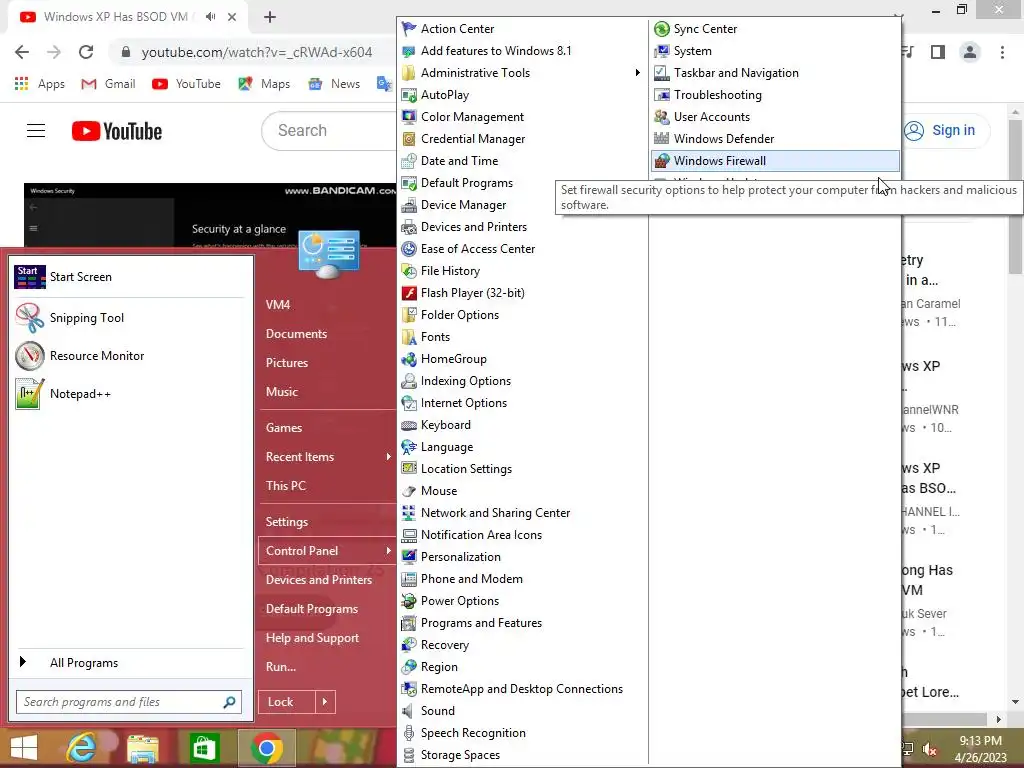
Task: Open Action Center flag icon
Action: coord(409,29)
